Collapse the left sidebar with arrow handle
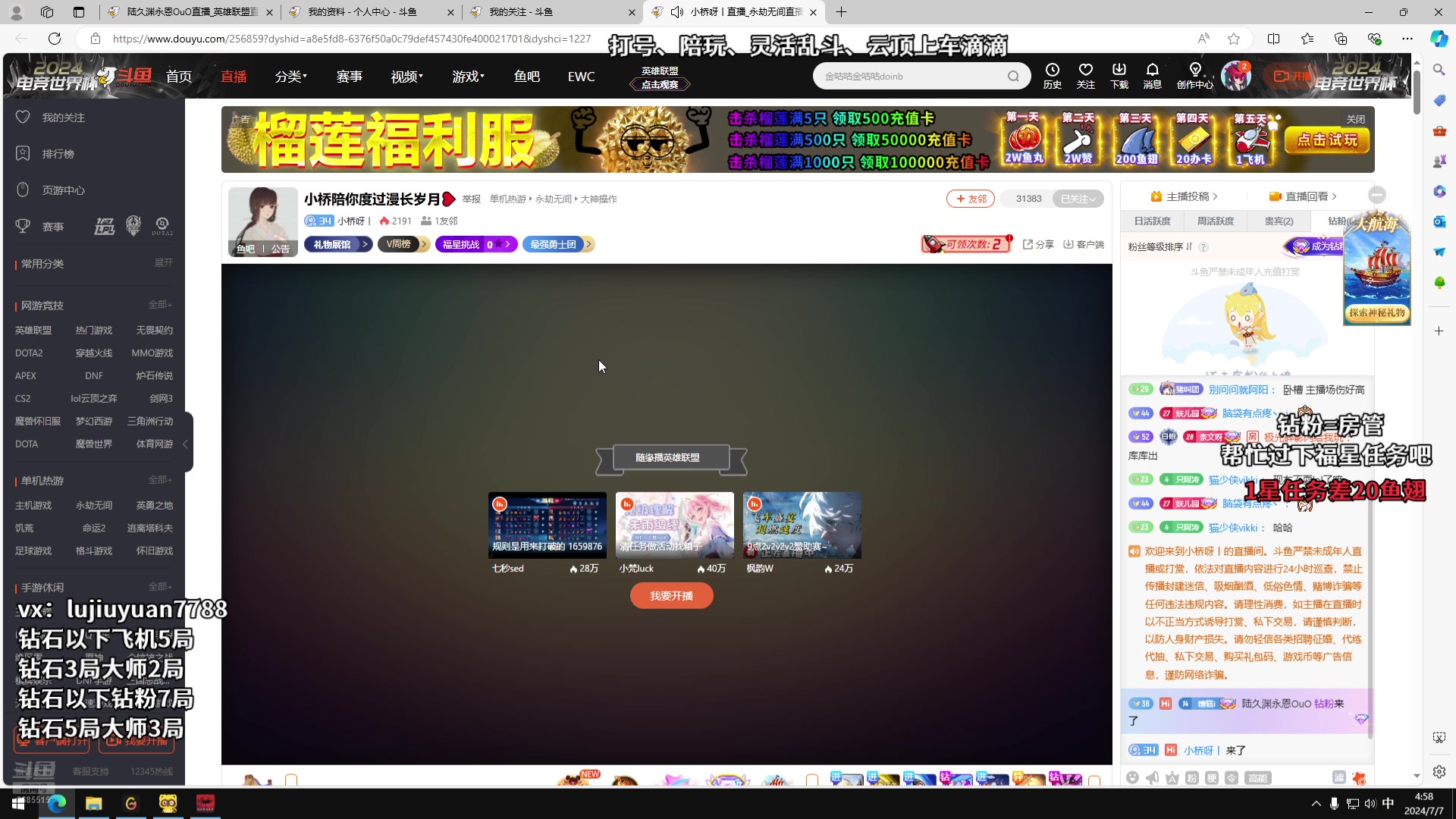The width and height of the screenshot is (1456, 819). coord(186,444)
